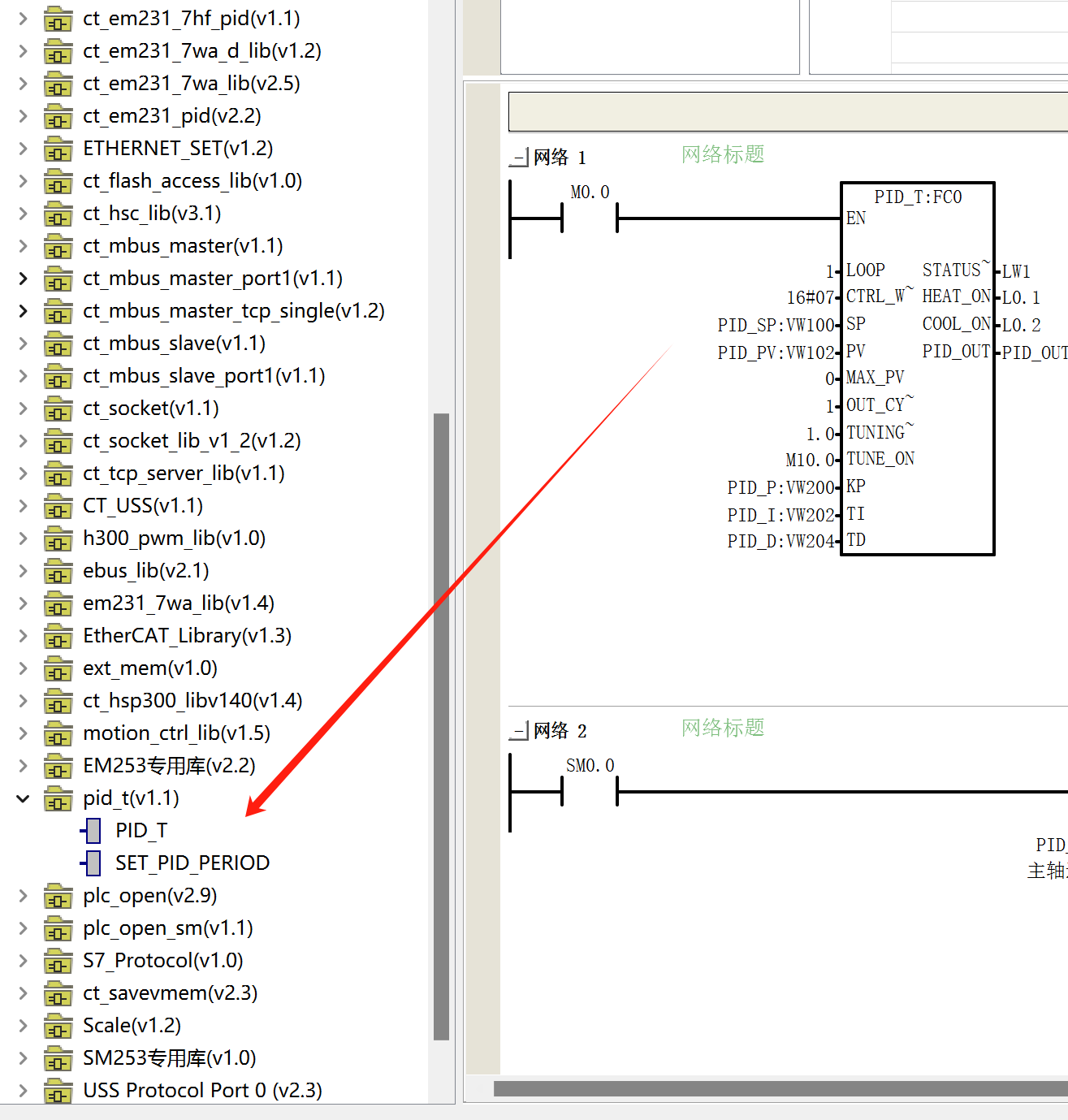
Task: Collapse the pid_t(v1.1) library node
Action: 23,798
